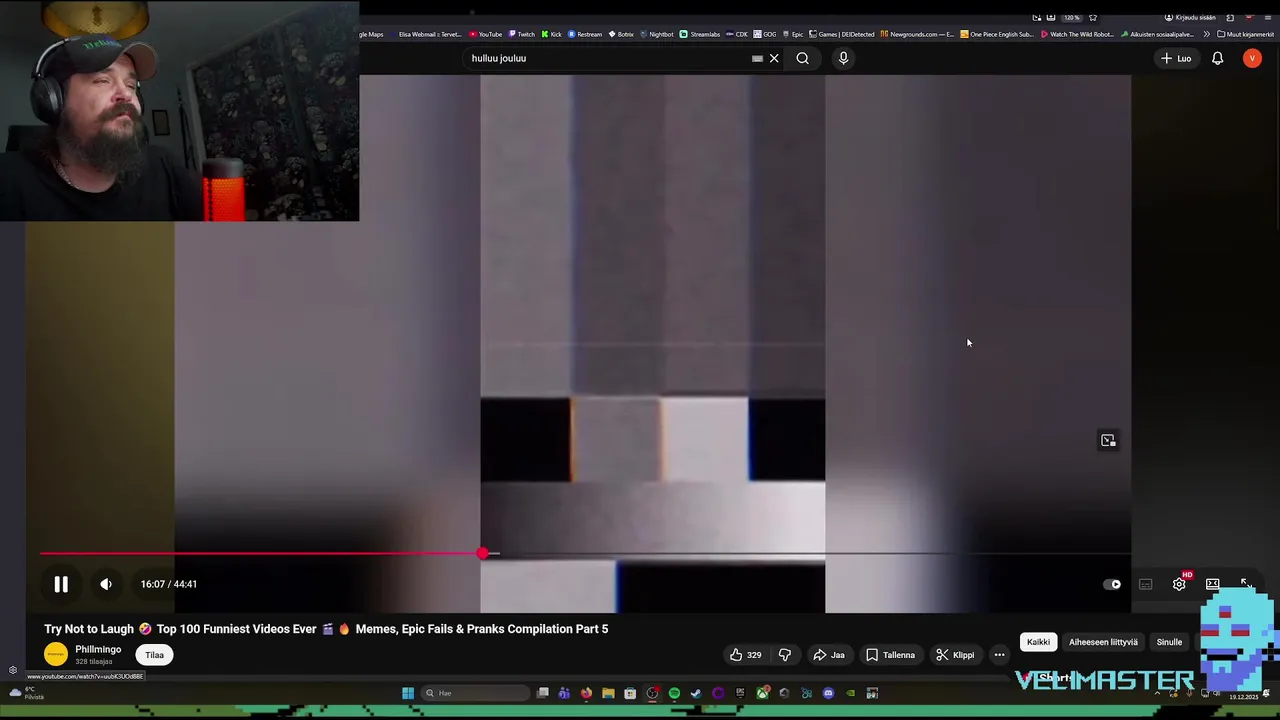Toggle the autoplay switch in the player
Viewport: 1280px width, 720px height.
pos(1112,584)
